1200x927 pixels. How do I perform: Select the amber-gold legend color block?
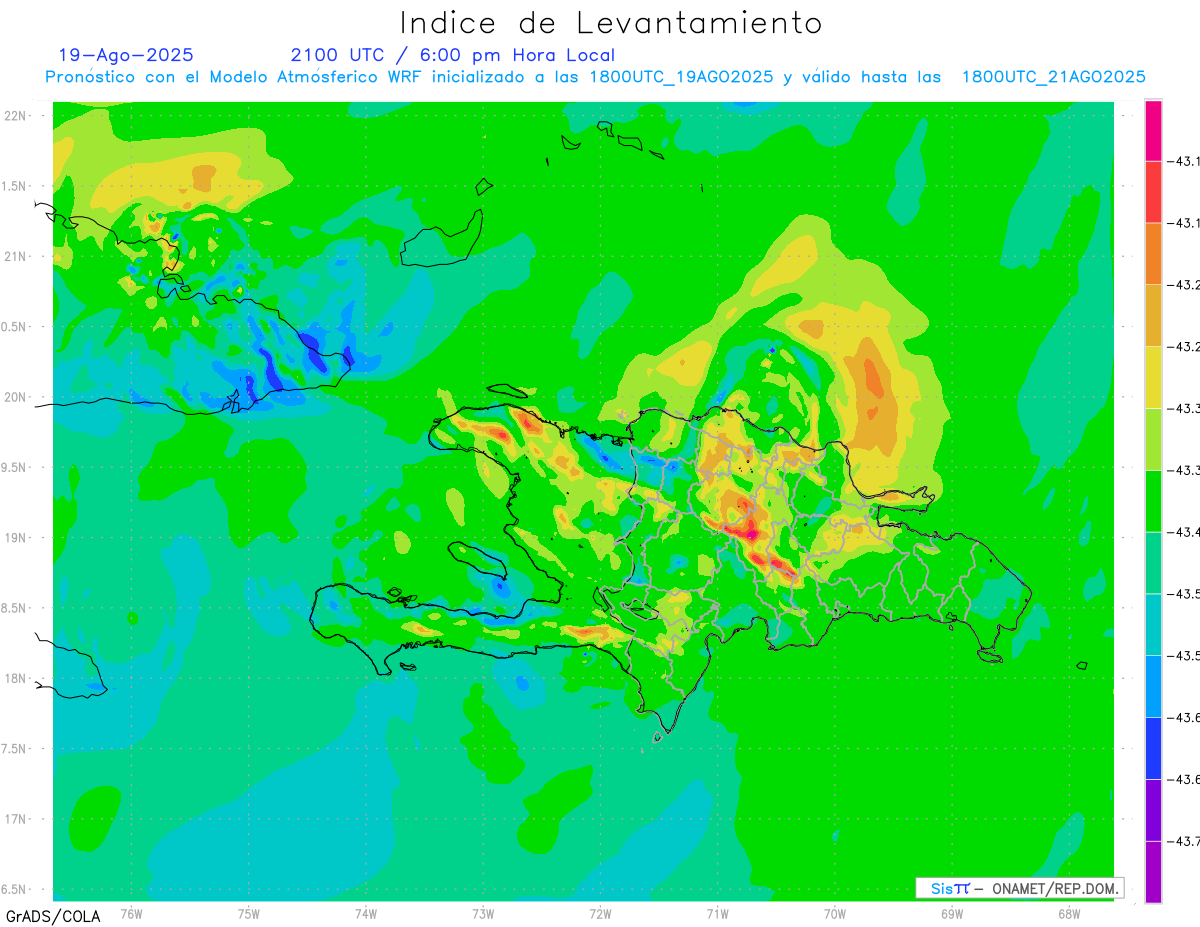1153,316
